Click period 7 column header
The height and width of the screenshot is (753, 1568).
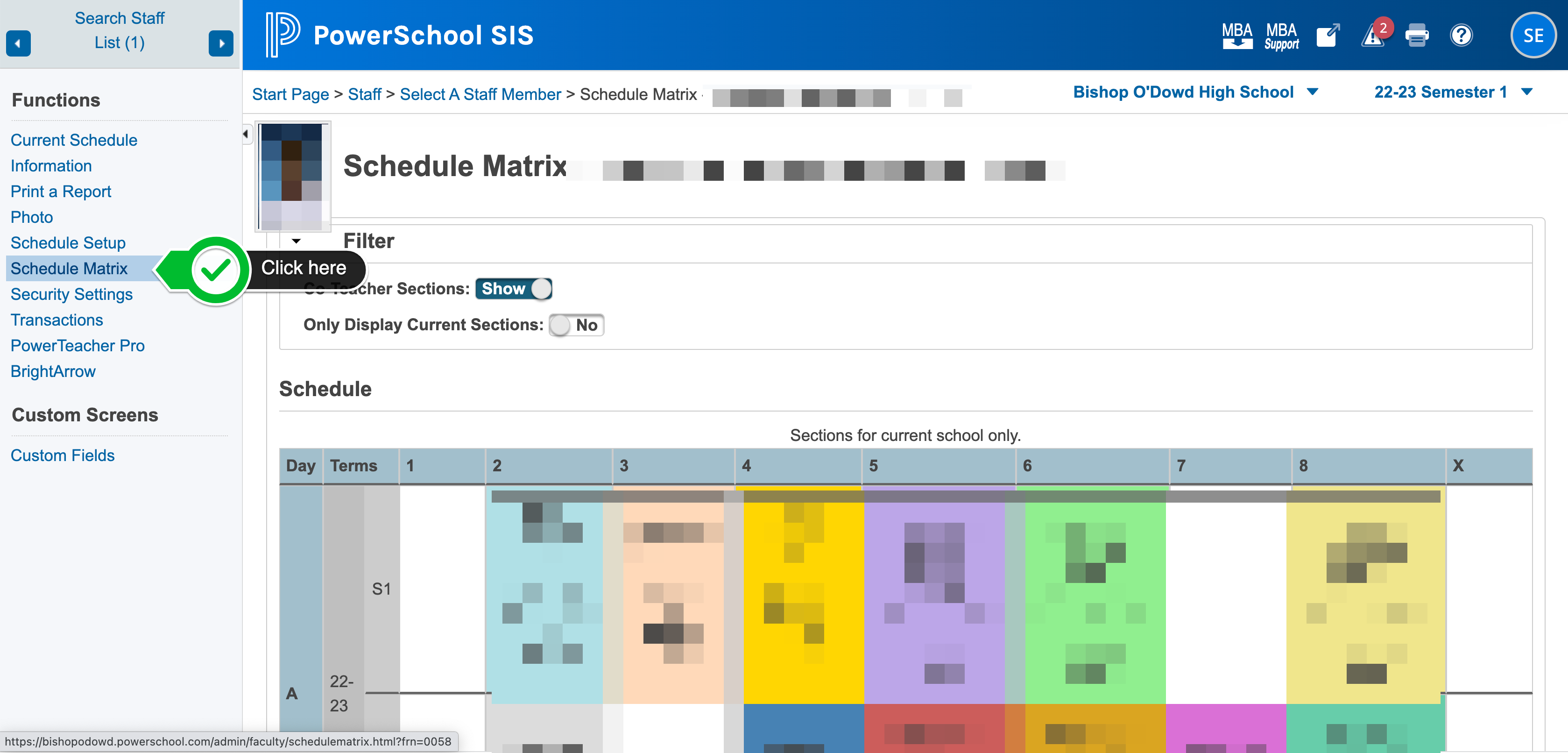1231,466
